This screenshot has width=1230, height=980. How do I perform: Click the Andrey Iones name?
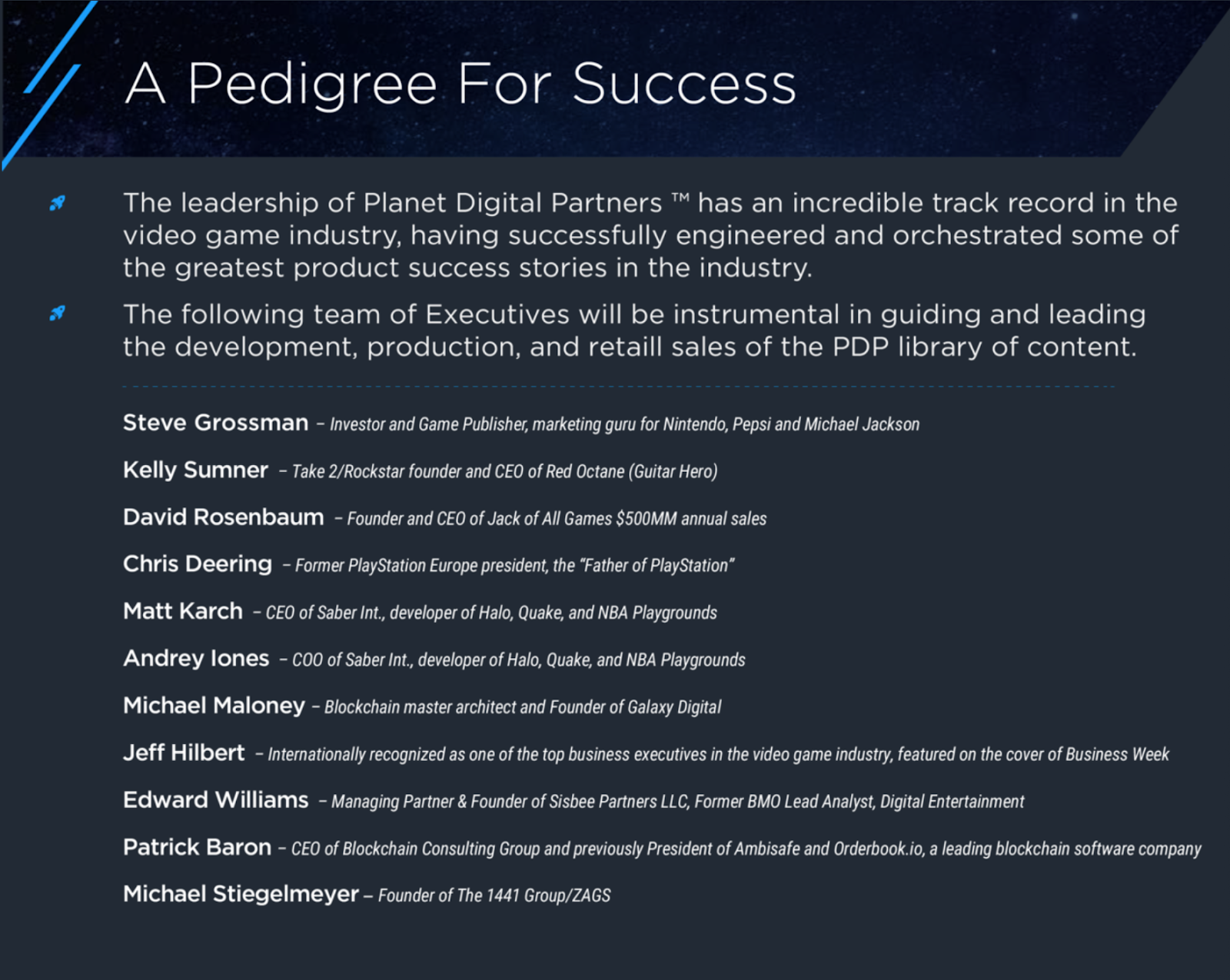(196, 659)
